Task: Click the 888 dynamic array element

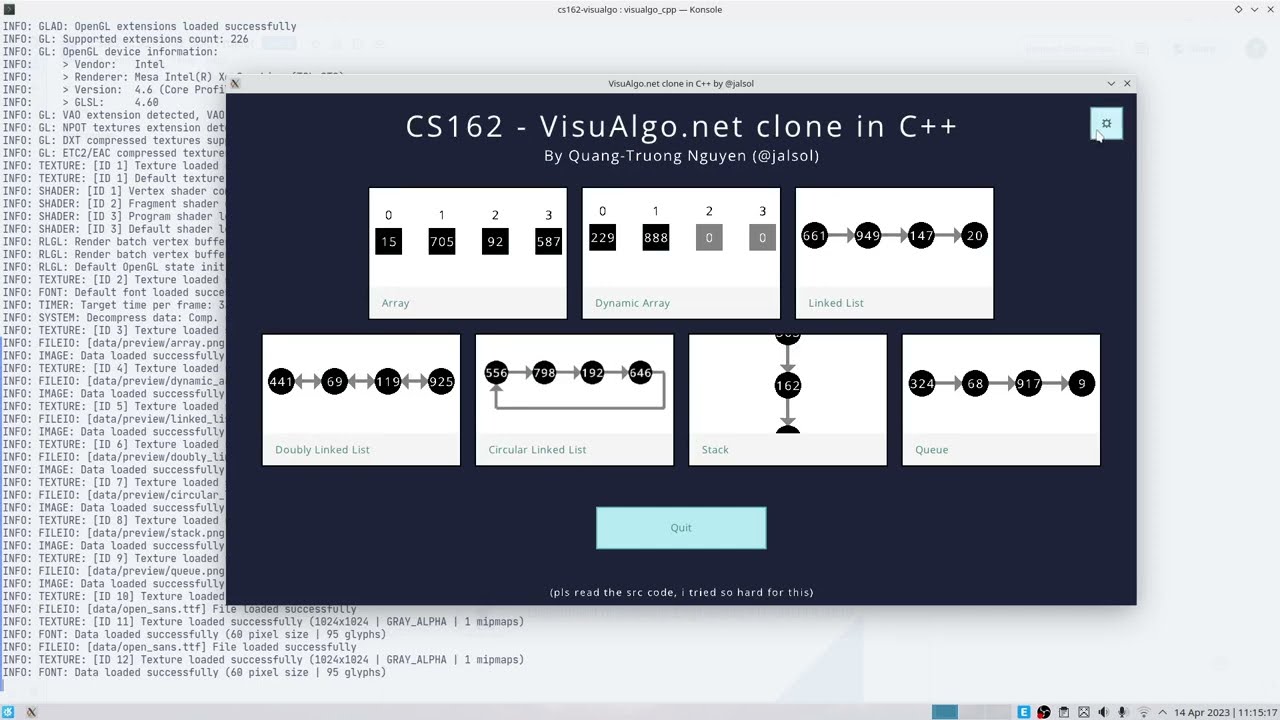Action: [656, 237]
